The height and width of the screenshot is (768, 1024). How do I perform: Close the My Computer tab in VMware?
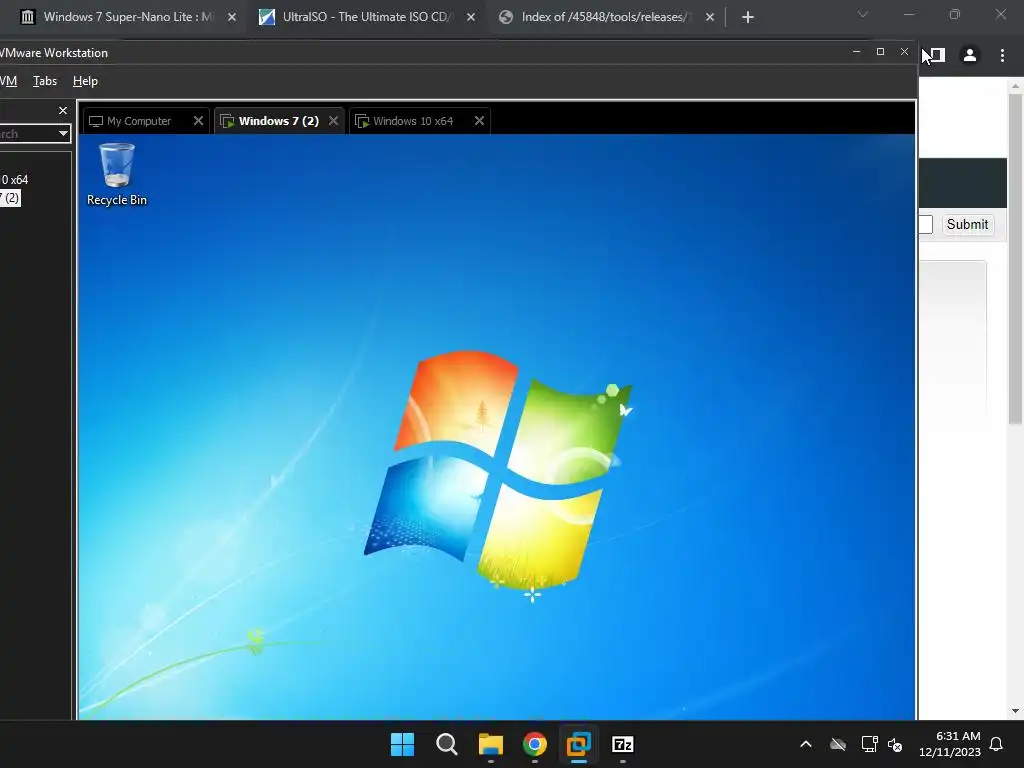tap(199, 121)
